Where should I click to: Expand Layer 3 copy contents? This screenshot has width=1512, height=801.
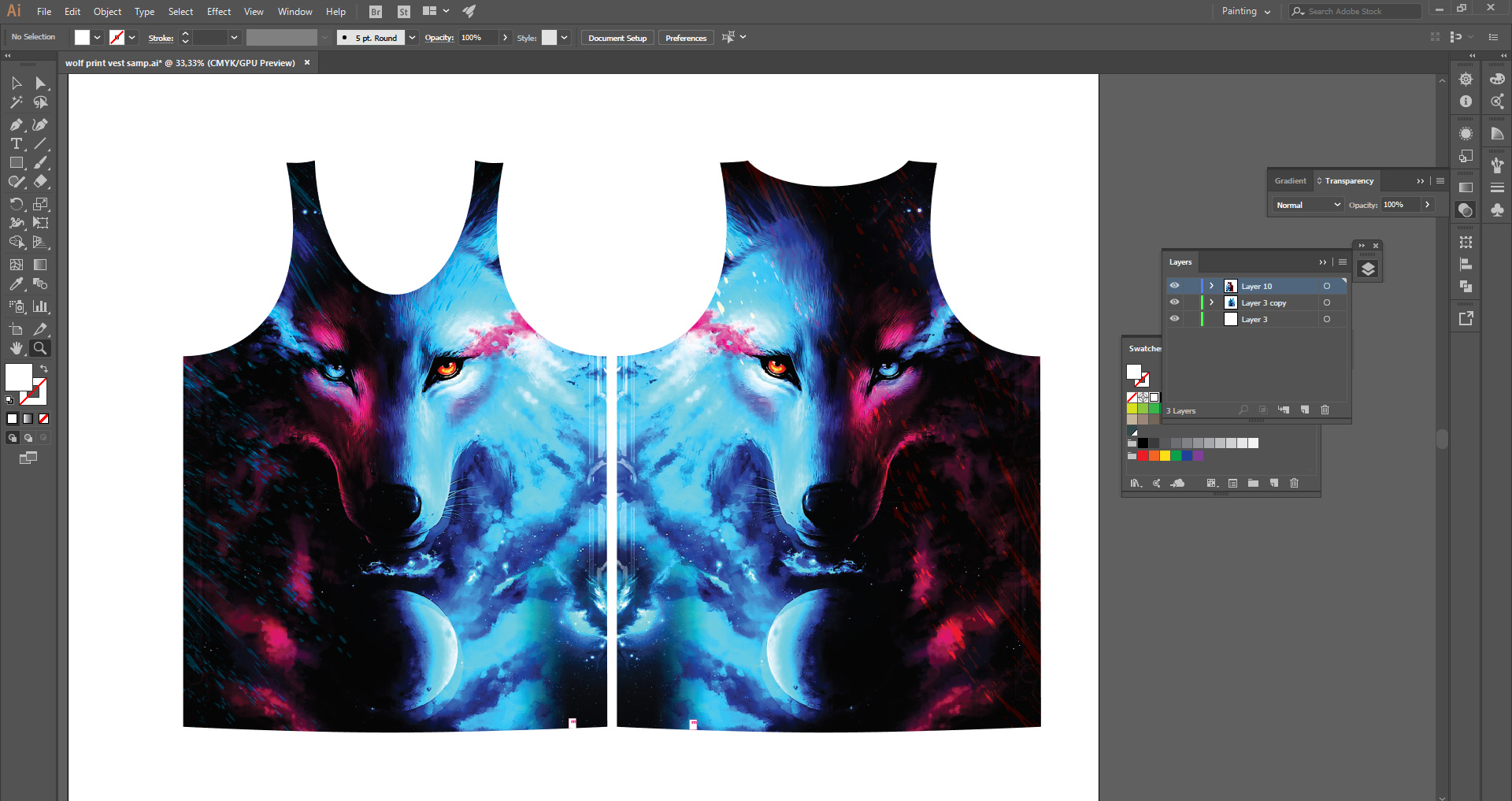click(x=1211, y=302)
